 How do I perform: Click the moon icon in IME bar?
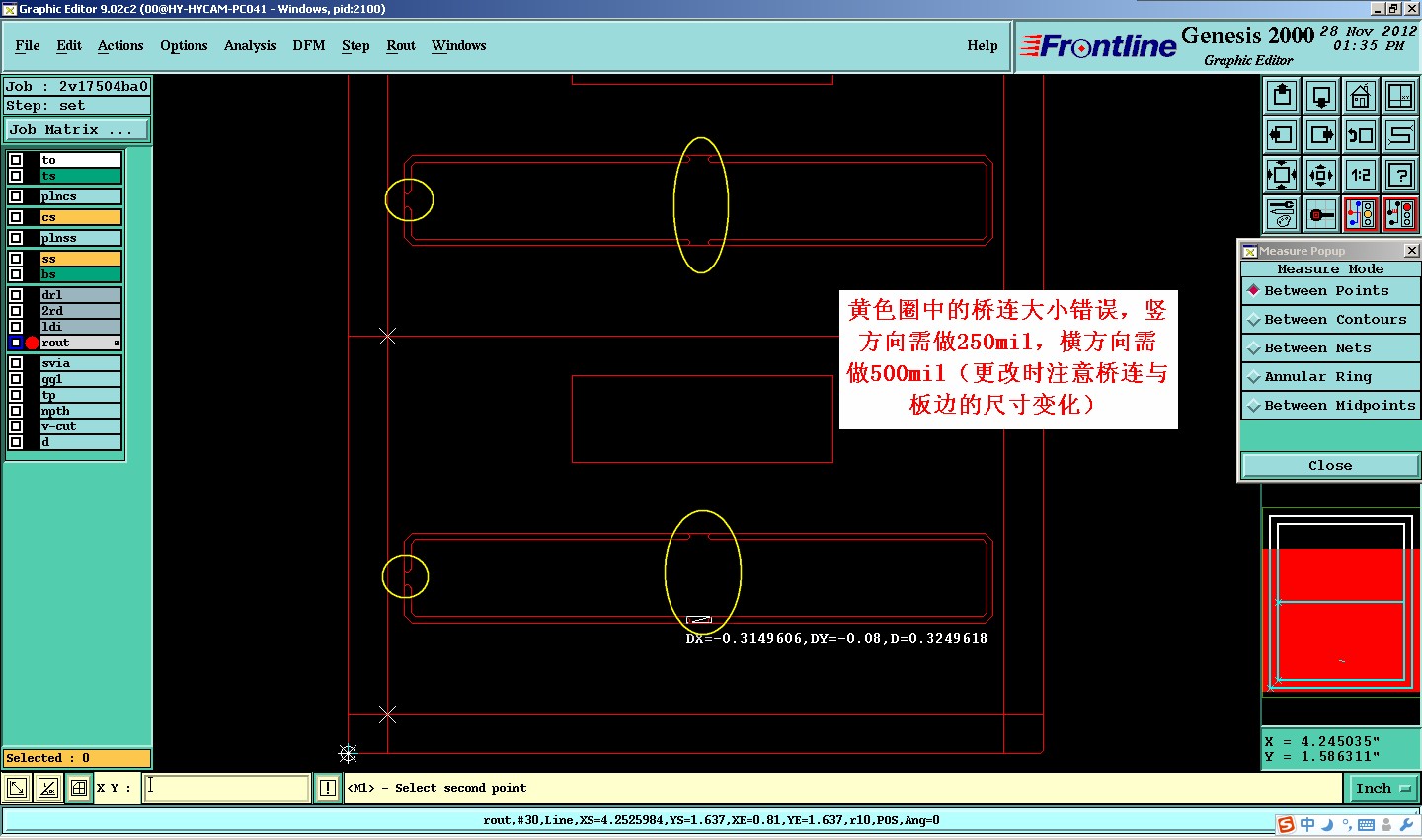coord(1327,824)
